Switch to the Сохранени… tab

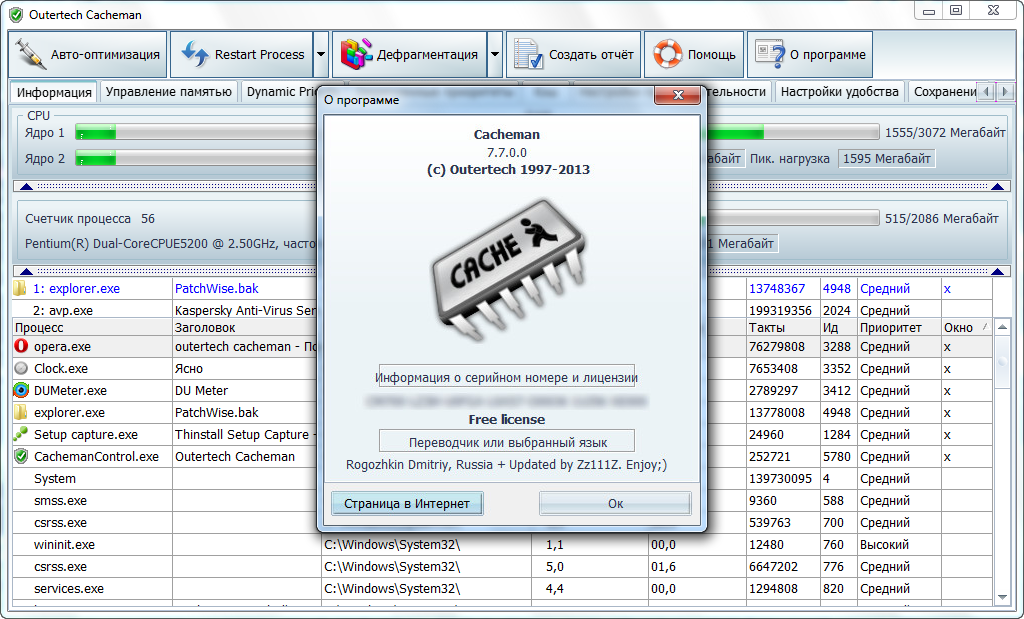pos(944,91)
